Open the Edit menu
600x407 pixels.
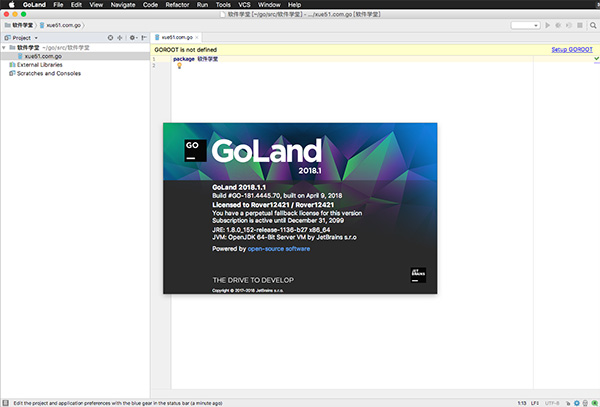click(76, 5)
